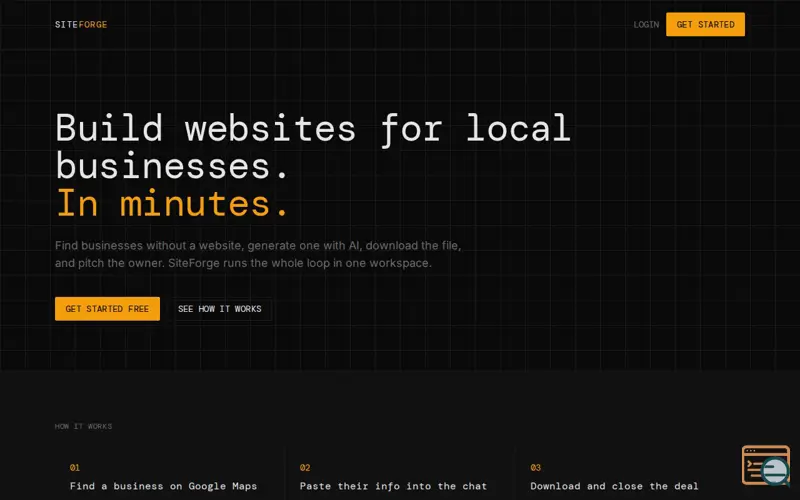Click the header Get Started button
This screenshot has height=500, width=800.
[x=705, y=24]
